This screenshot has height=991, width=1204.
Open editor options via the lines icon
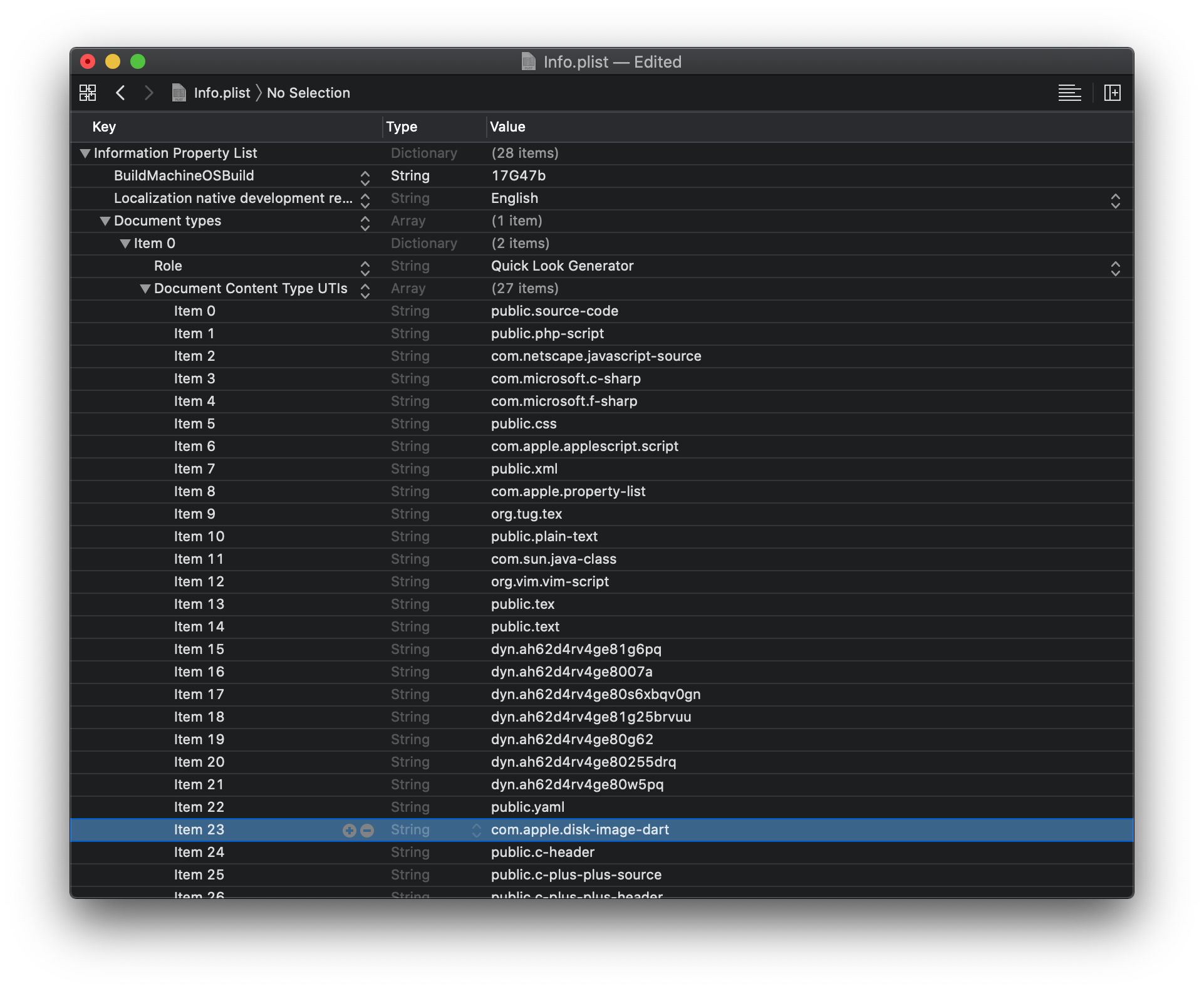(x=1070, y=92)
